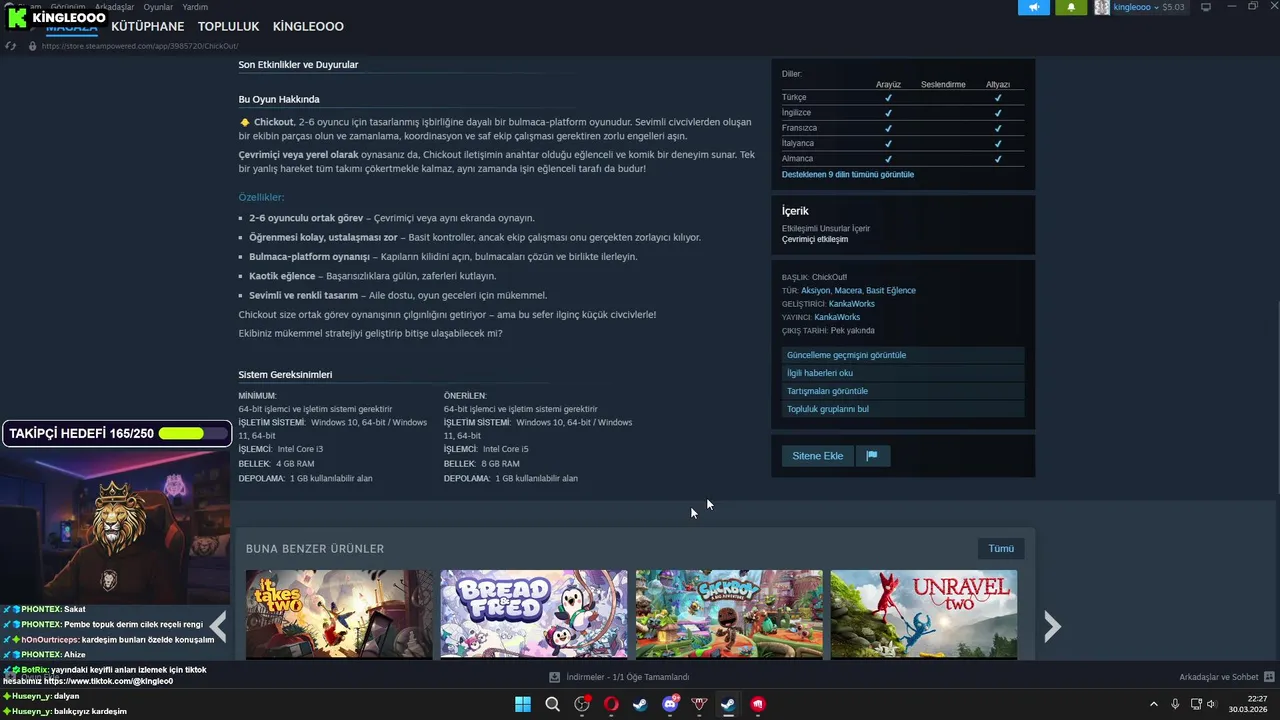This screenshot has width=1280, height=720.
Task: Click the network tray icon
Action: pos(1197,704)
